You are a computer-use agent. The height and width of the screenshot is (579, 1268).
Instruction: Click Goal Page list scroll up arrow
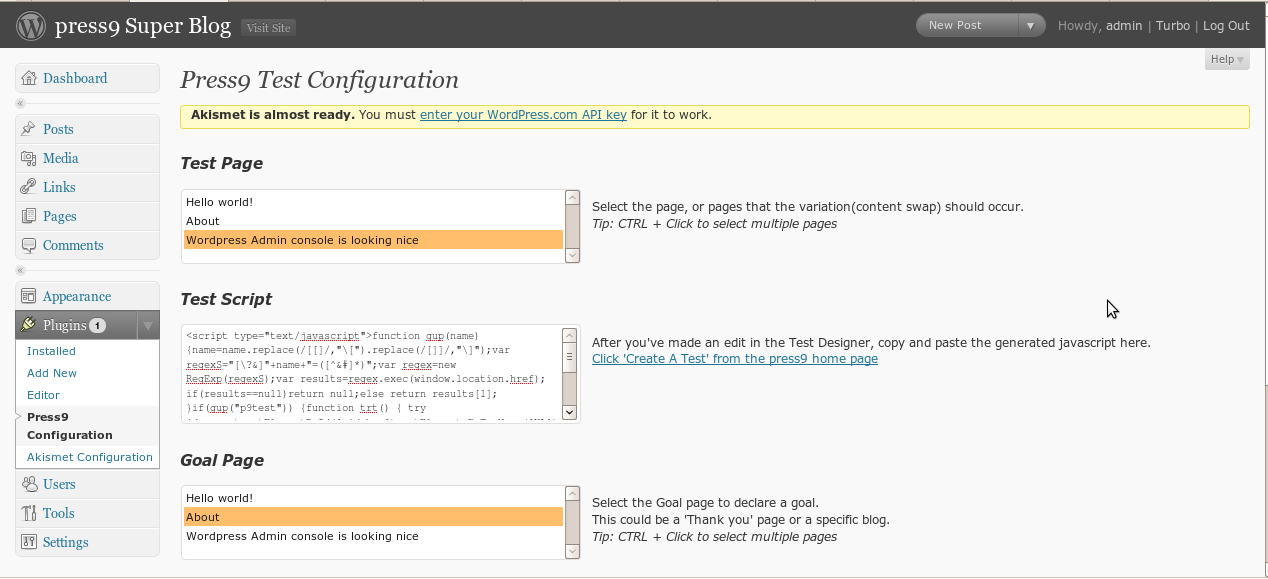click(572, 494)
